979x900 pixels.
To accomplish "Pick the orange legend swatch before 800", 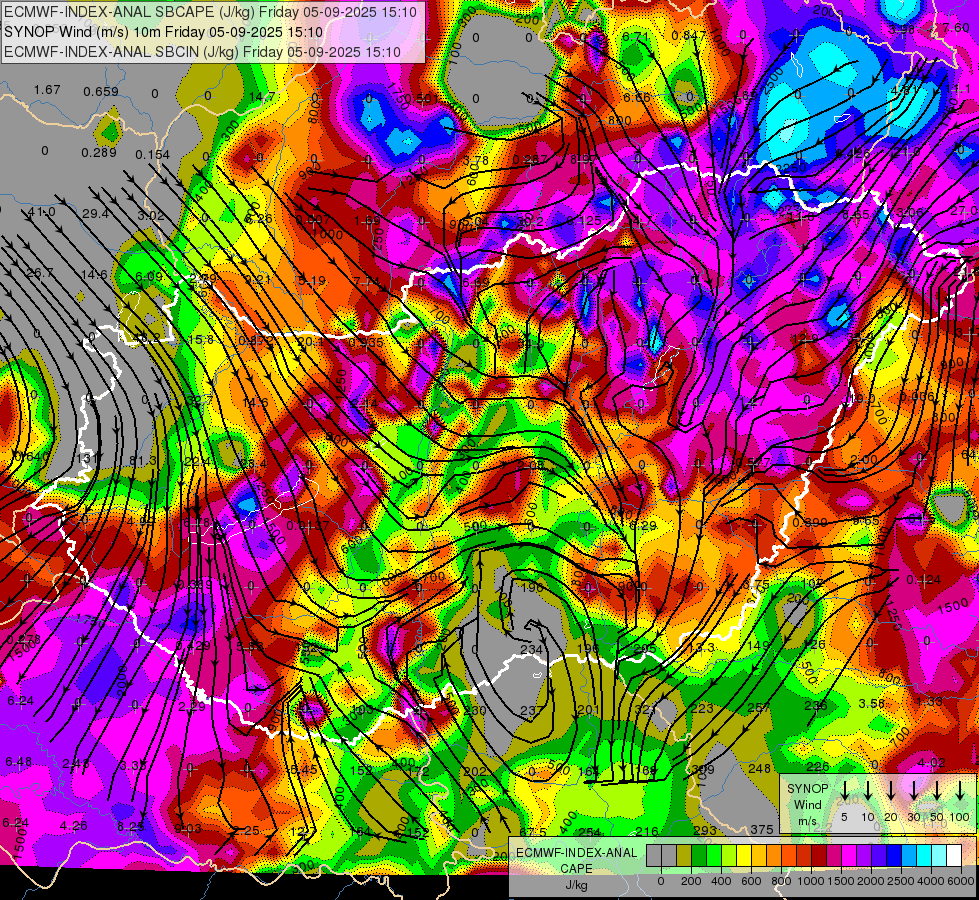I will [x=774, y=855].
